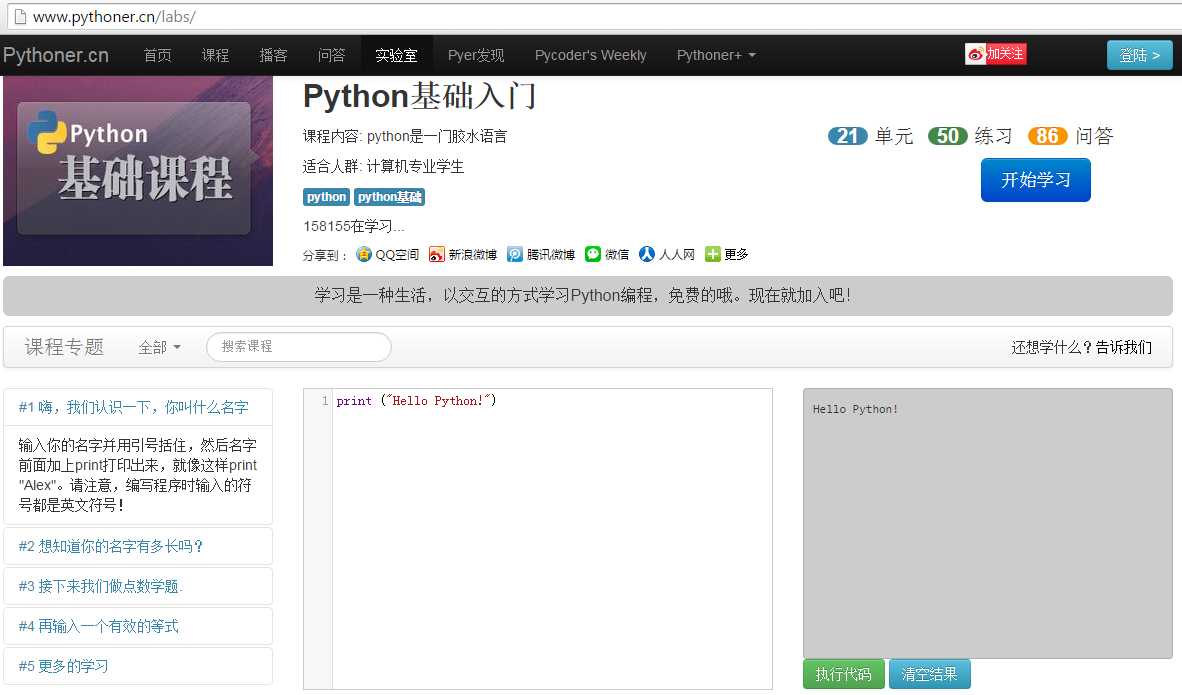Click 清空结果 to clear the output
Image resolution: width=1182 pixels, height=695 pixels.
(x=929, y=674)
